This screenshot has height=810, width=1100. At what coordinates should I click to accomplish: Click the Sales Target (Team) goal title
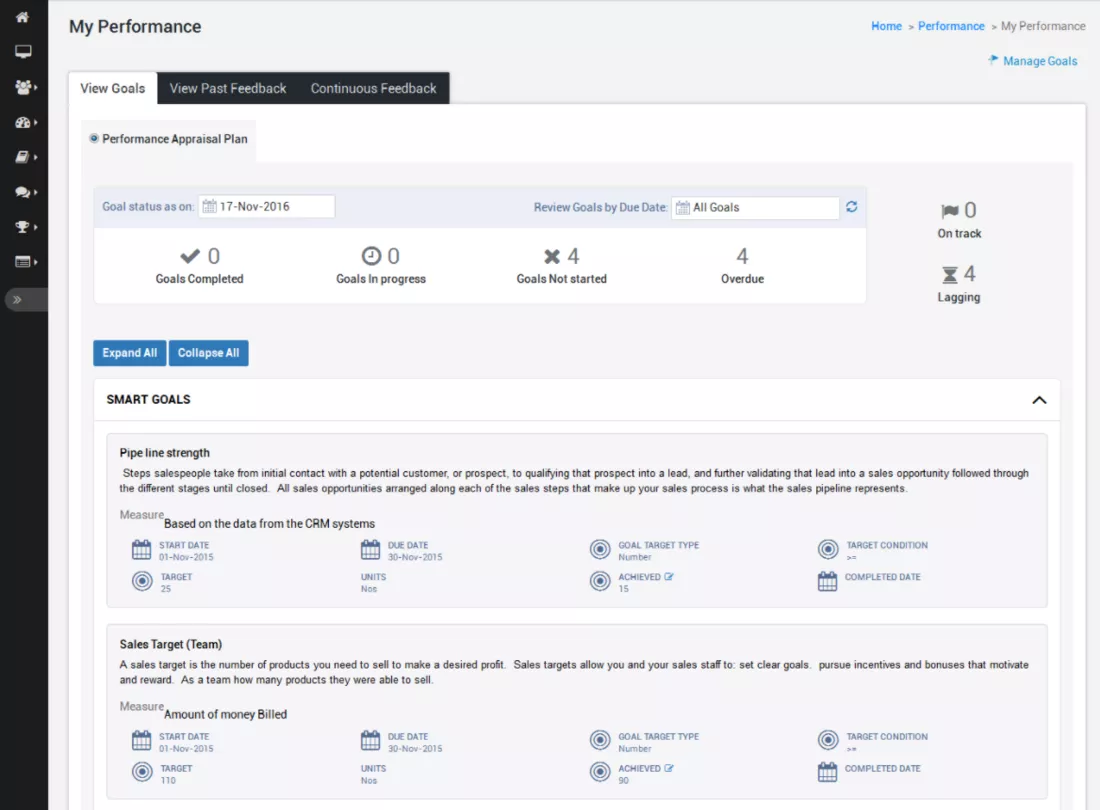[170, 644]
